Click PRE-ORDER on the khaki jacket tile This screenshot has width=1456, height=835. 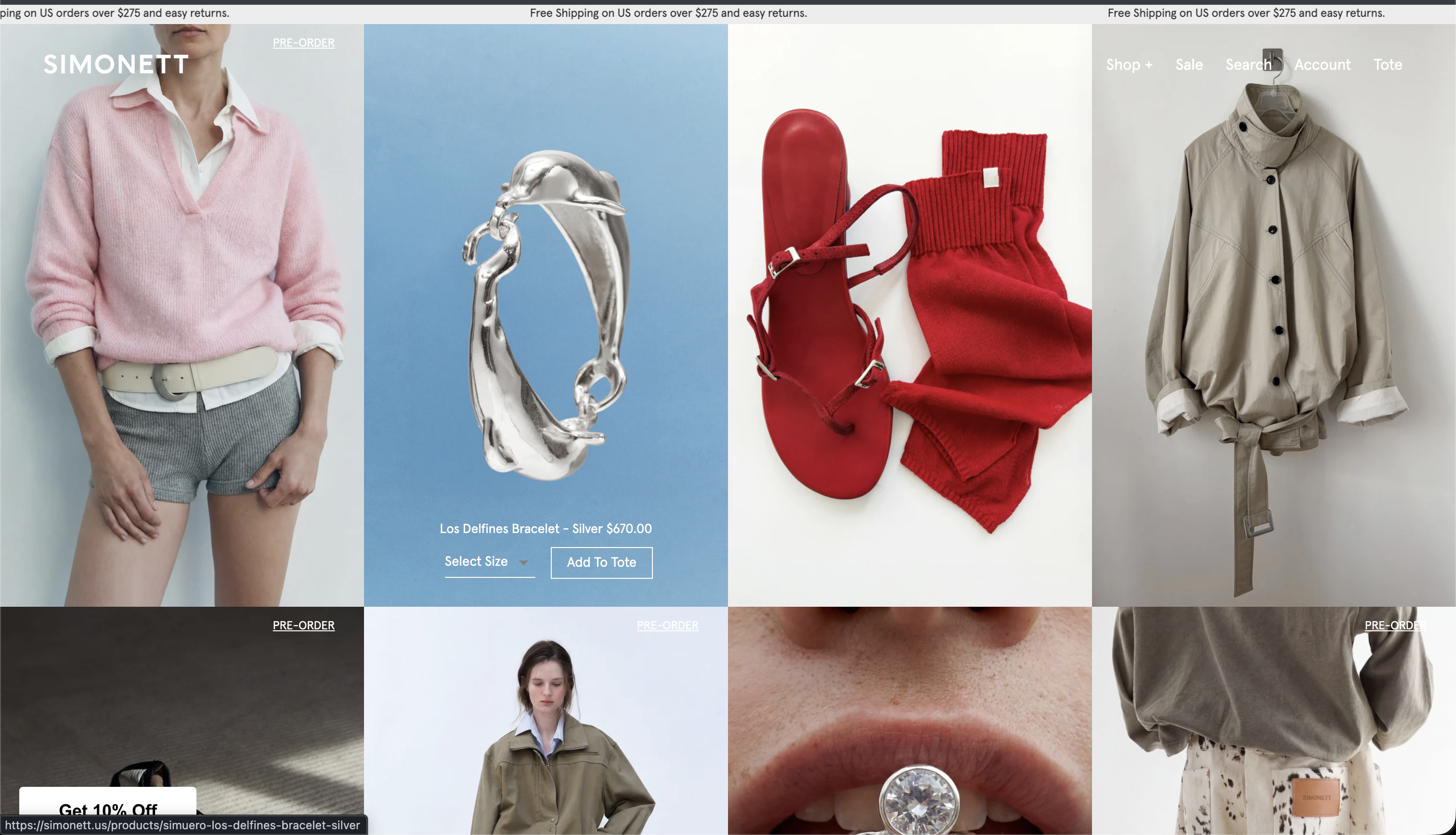[668, 625]
